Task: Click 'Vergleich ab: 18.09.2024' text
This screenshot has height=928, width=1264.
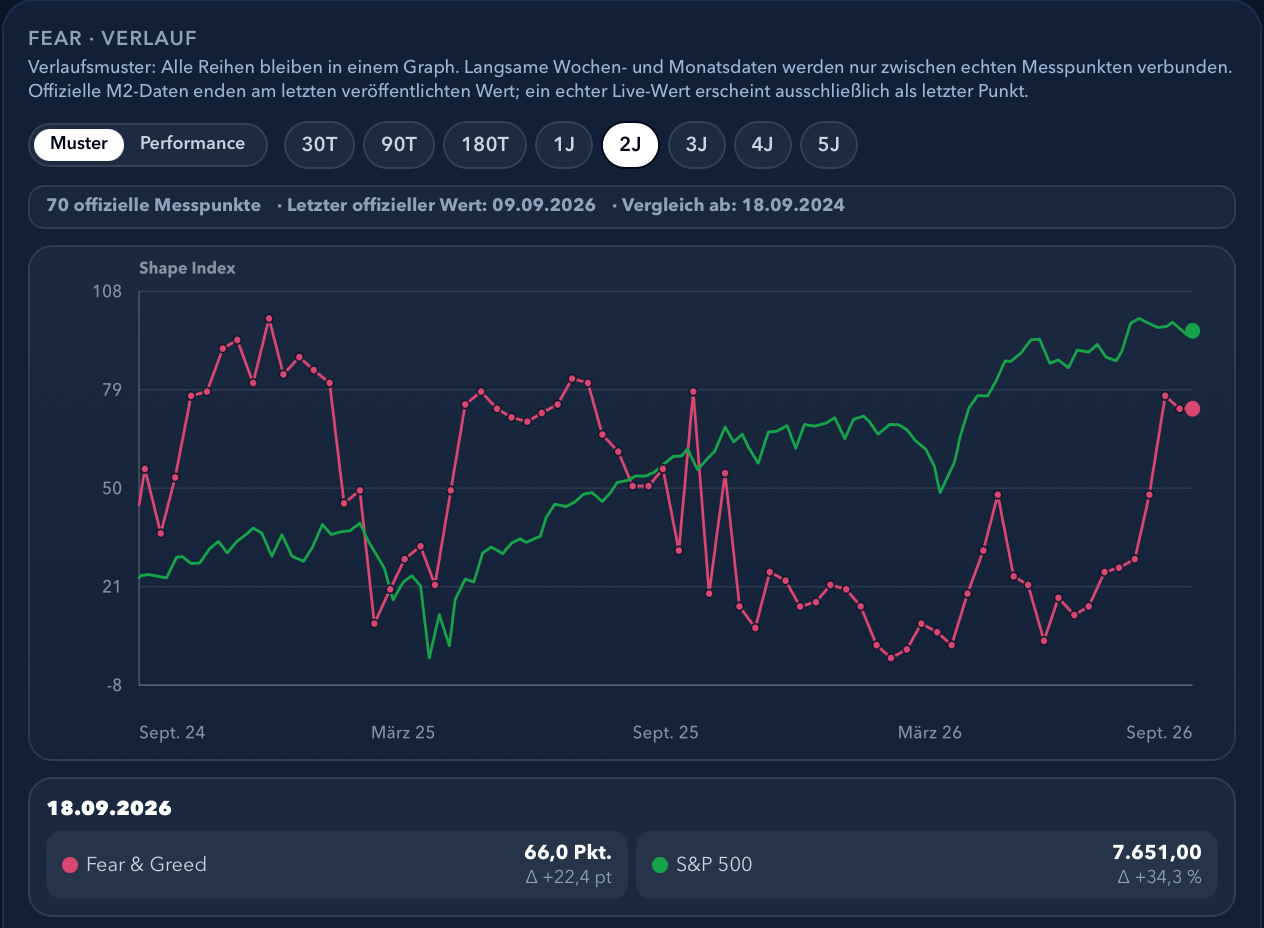Action: coord(733,206)
